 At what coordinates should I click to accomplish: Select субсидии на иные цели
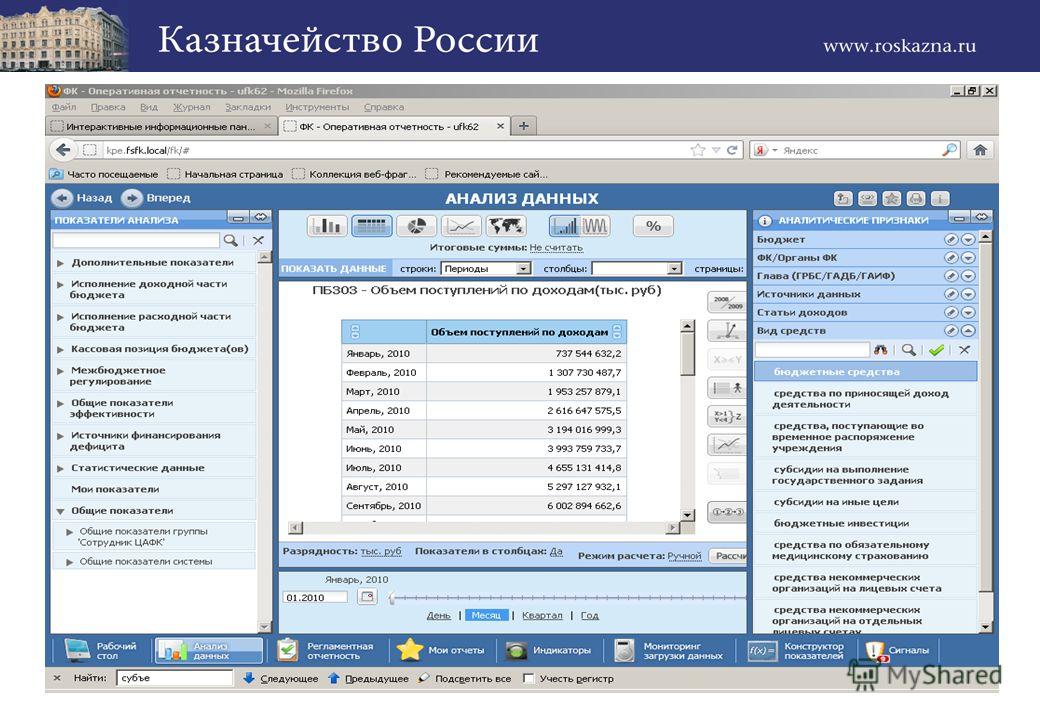click(866, 502)
